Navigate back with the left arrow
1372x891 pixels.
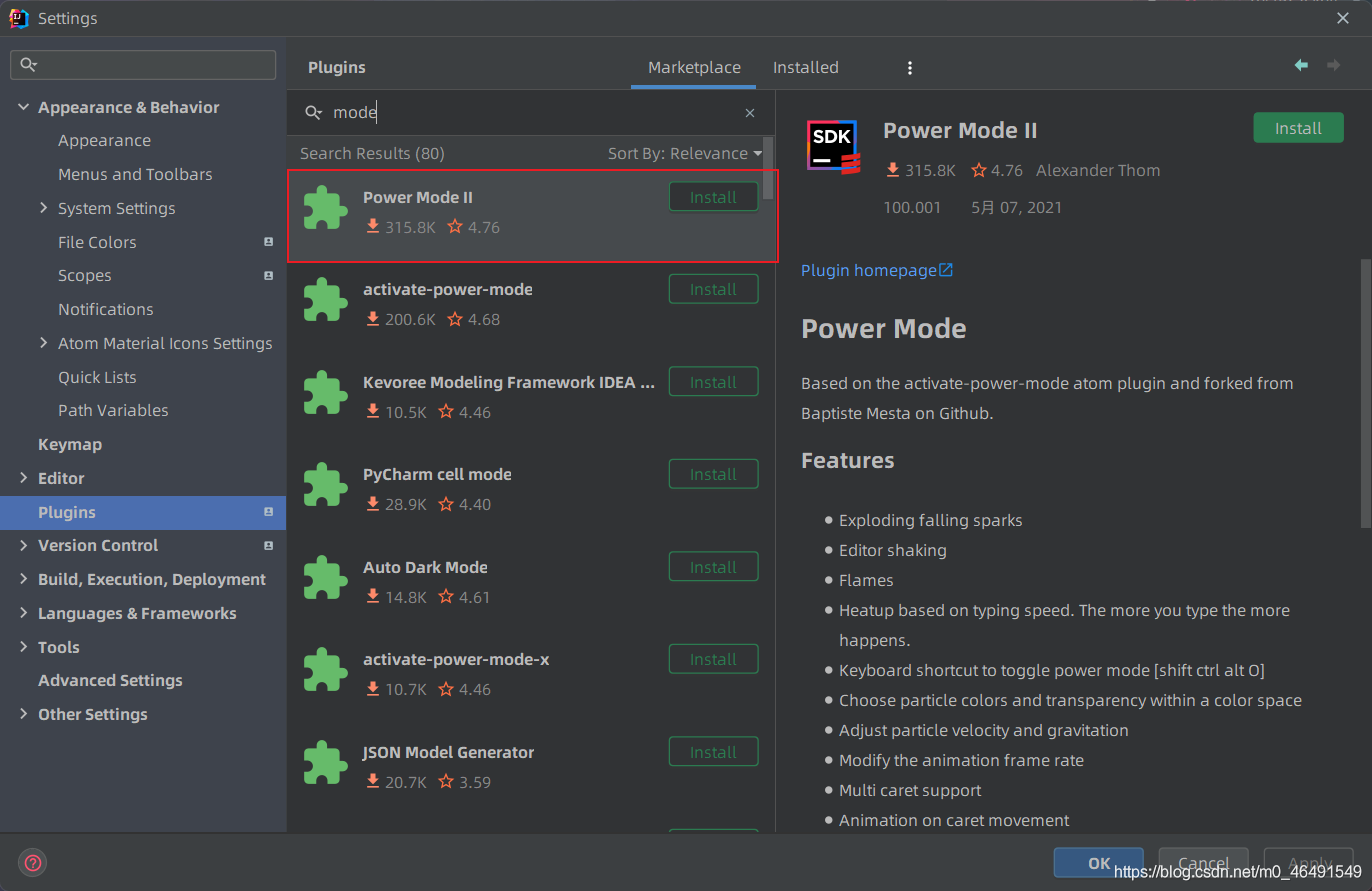1301,65
